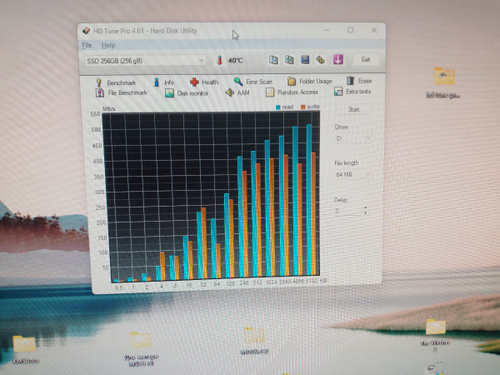Click the thermometer temperature icon

click(219, 60)
